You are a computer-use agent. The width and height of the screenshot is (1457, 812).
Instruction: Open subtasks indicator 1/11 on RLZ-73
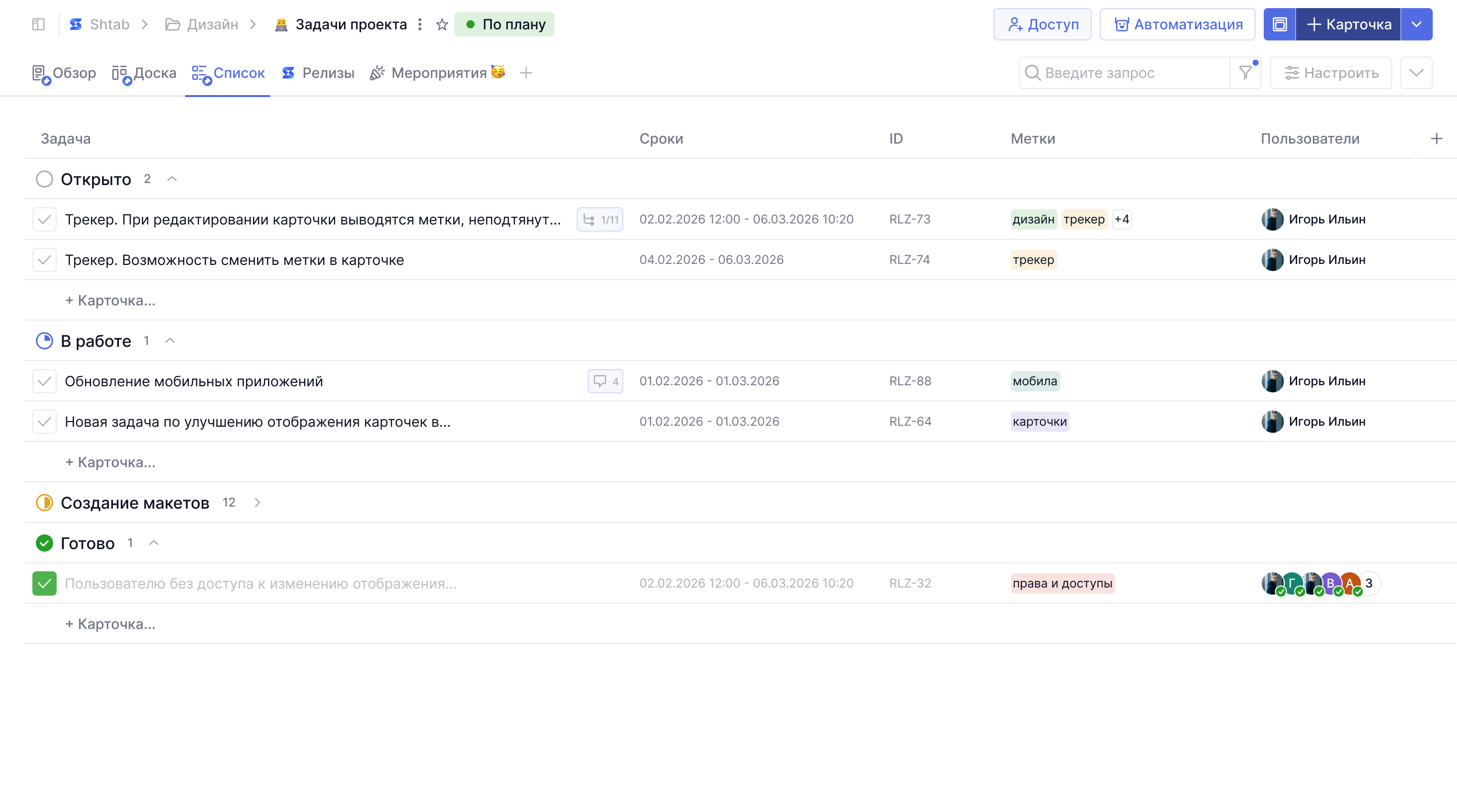[600, 219]
